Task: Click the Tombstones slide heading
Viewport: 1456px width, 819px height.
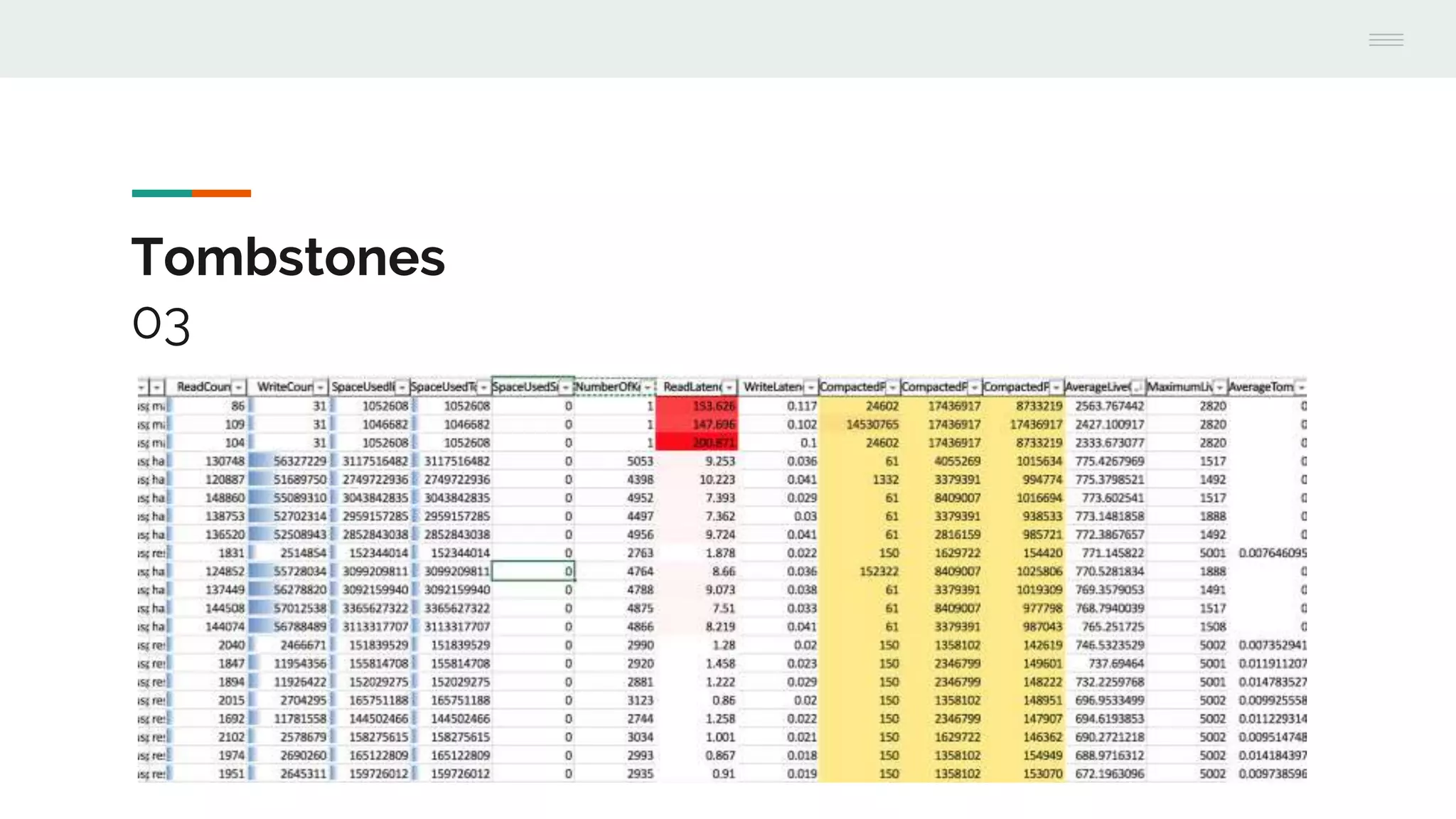Action: coord(288,257)
